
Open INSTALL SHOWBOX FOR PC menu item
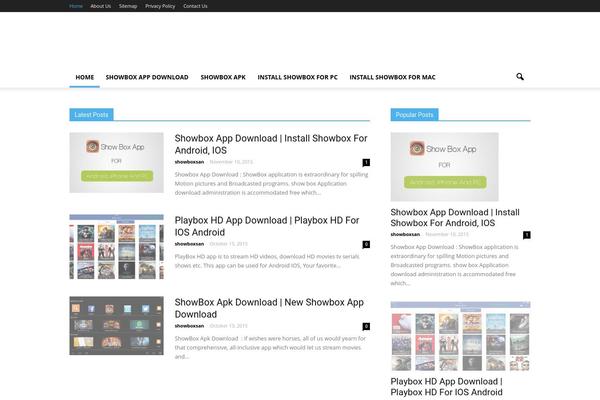click(x=297, y=77)
